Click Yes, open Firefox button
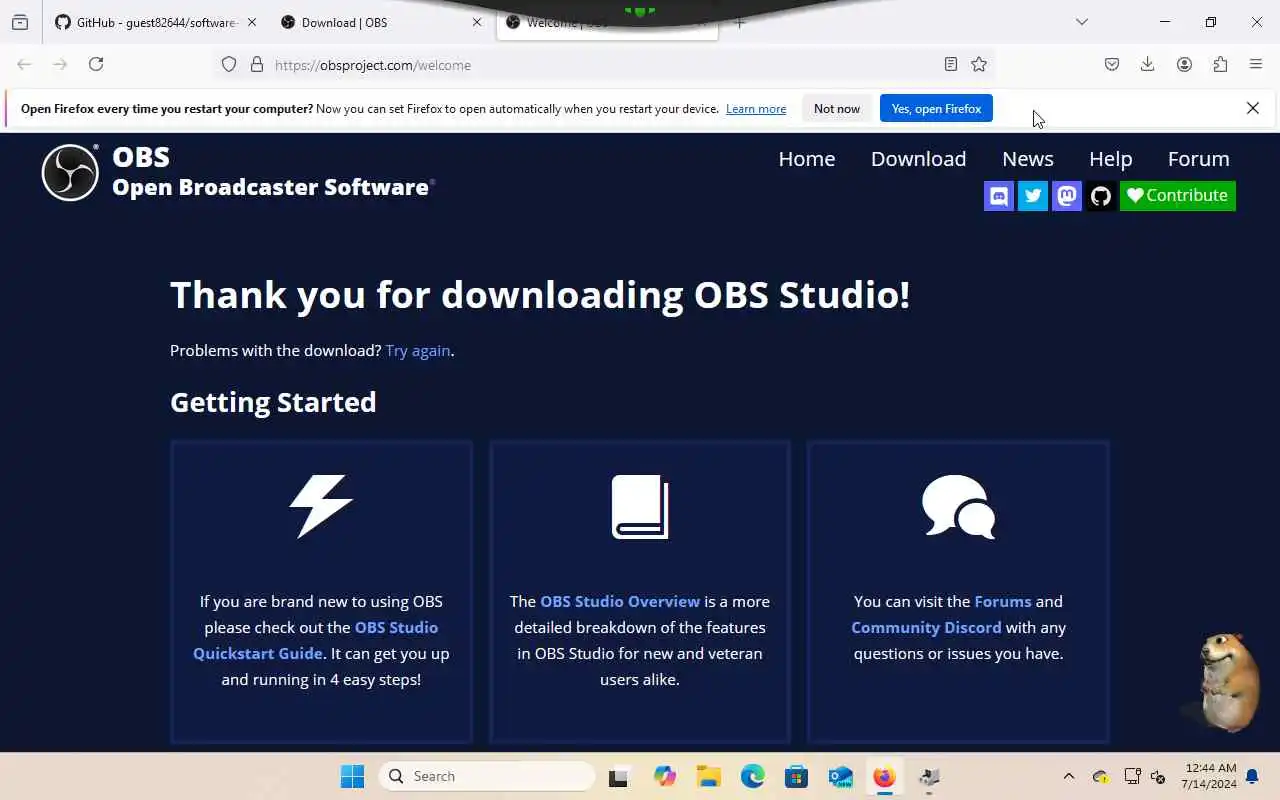The width and height of the screenshot is (1280, 800). tap(936, 108)
